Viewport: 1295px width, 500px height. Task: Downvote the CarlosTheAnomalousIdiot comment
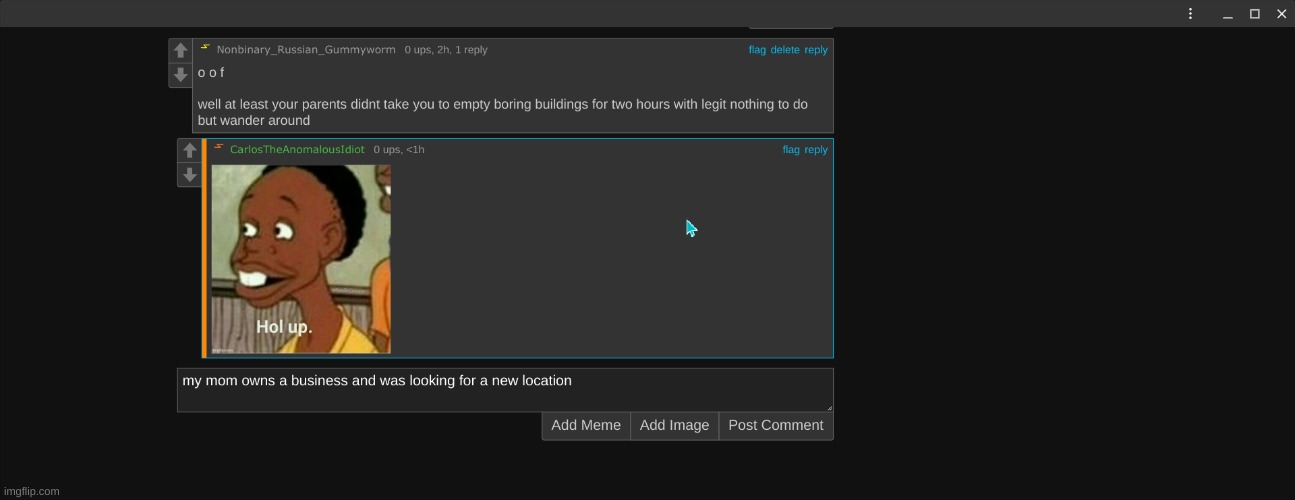pos(189,176)
